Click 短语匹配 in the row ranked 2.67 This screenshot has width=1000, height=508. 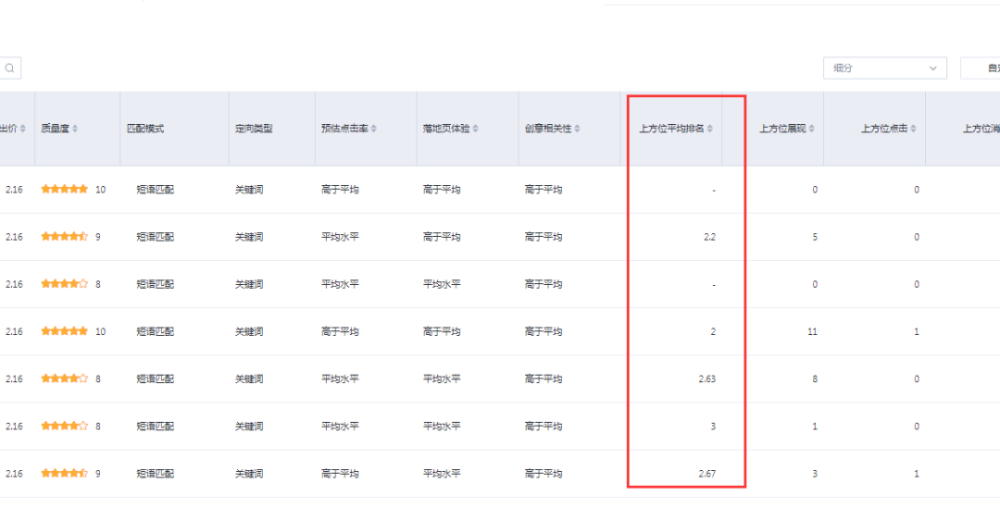(x=155, y=474)
